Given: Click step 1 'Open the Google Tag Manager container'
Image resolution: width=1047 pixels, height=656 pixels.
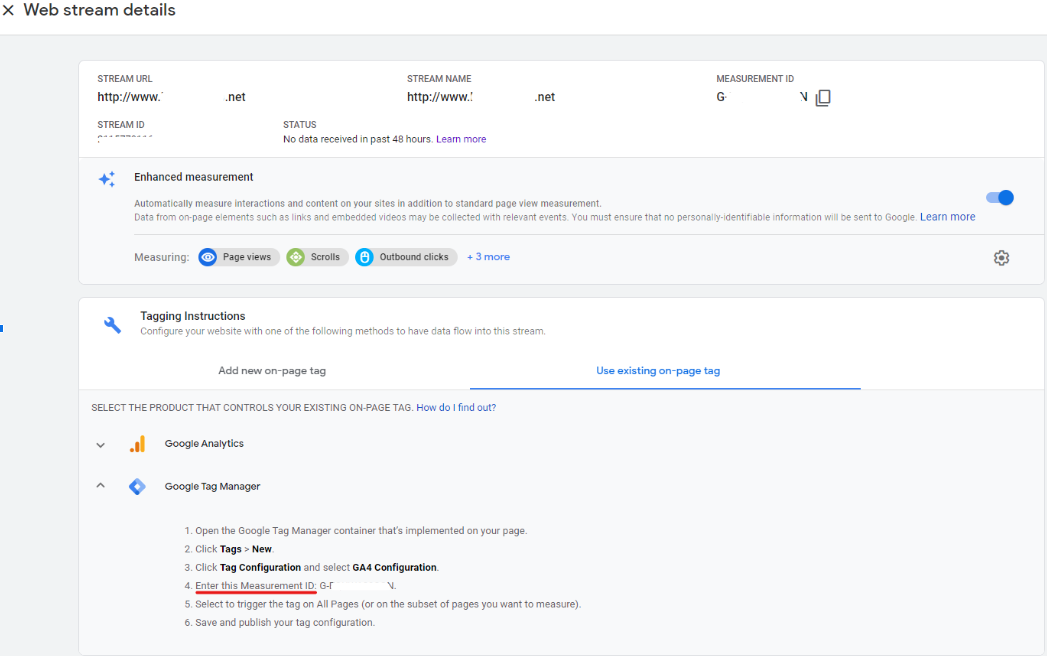Looking at the screenshot, I should [x=361, y=531].
